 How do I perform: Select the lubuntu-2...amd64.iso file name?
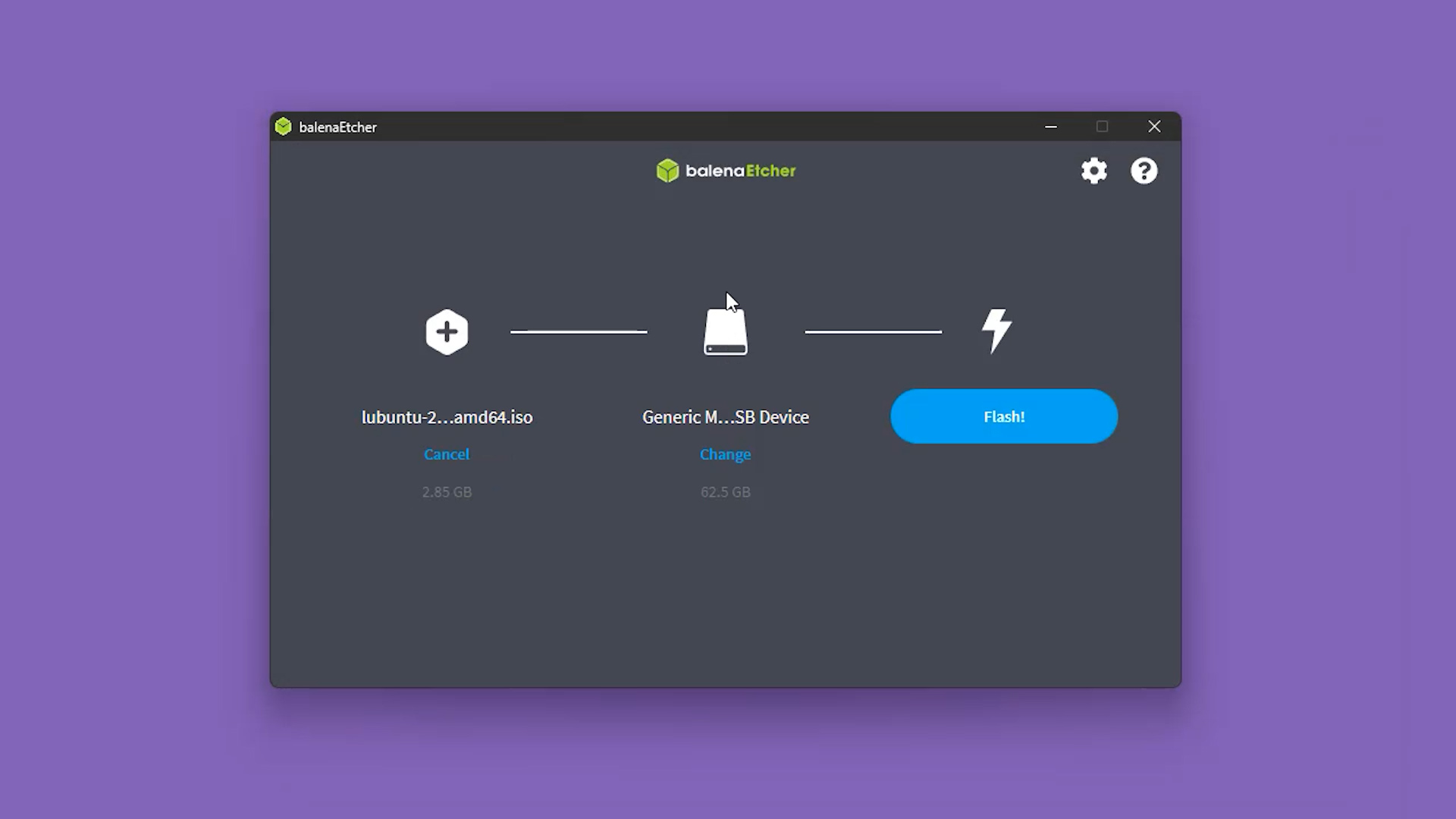point(447,417)
